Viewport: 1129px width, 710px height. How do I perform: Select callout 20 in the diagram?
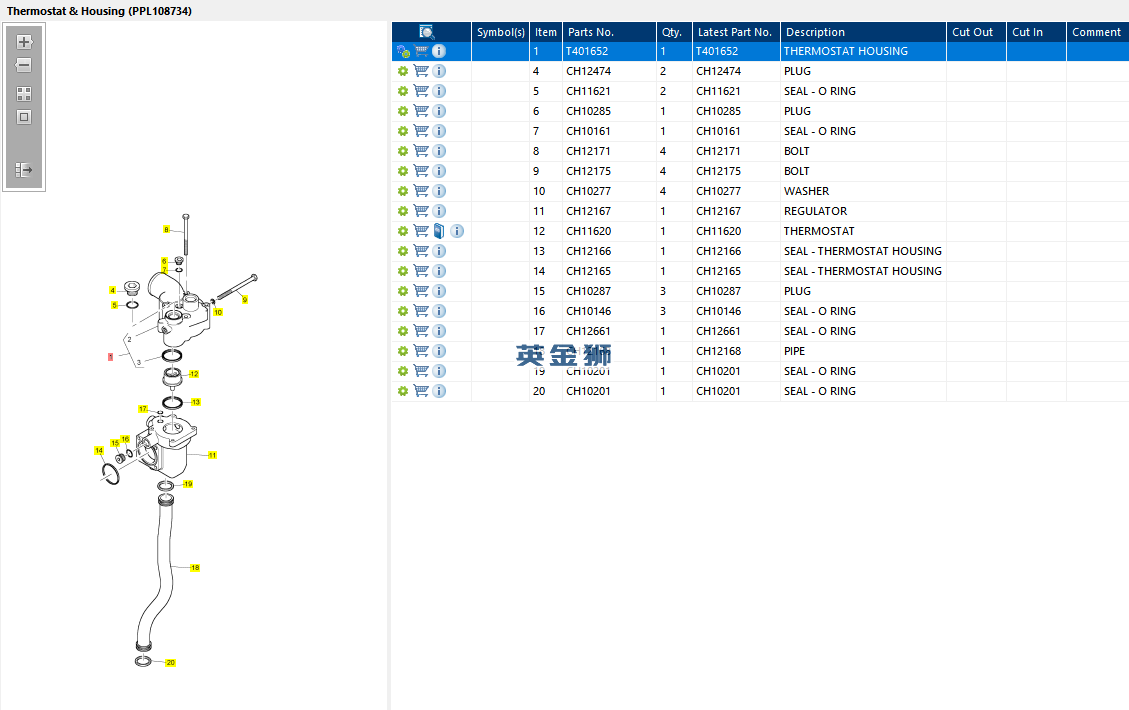171,662
